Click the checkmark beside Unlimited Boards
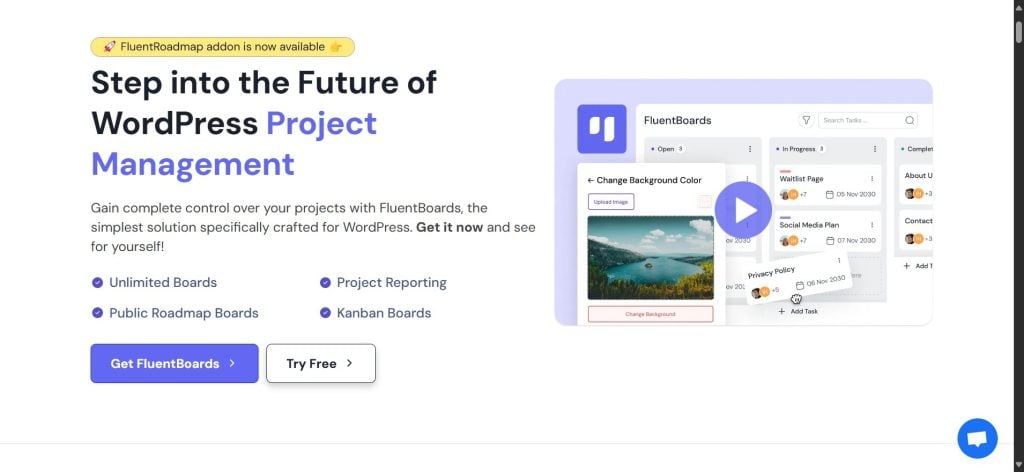 (97, 283)
